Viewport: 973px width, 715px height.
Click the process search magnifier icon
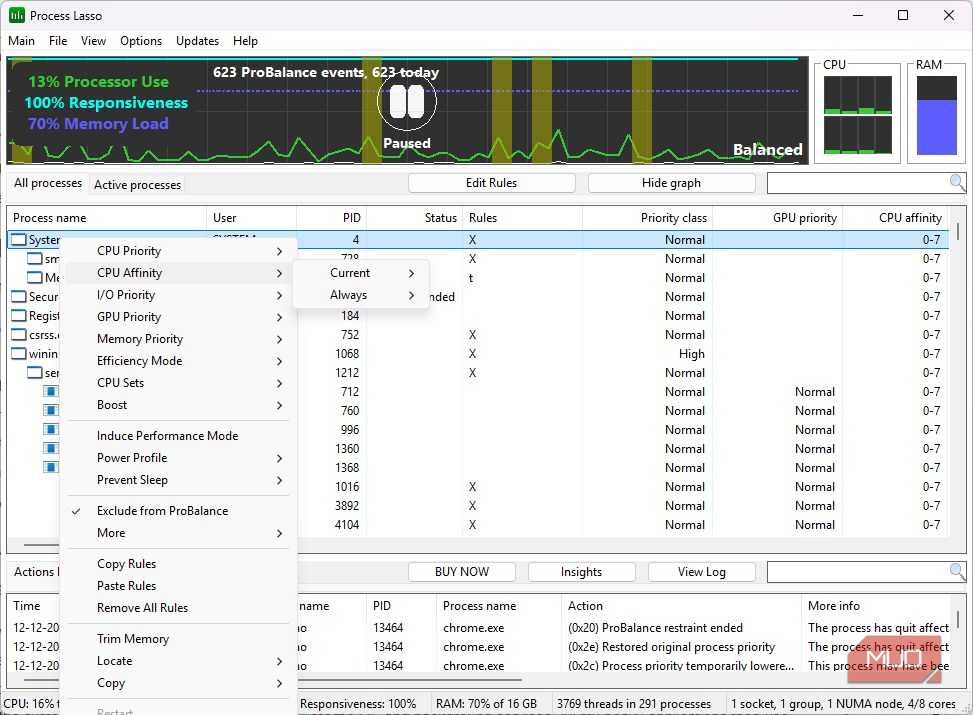coord(957,183)
